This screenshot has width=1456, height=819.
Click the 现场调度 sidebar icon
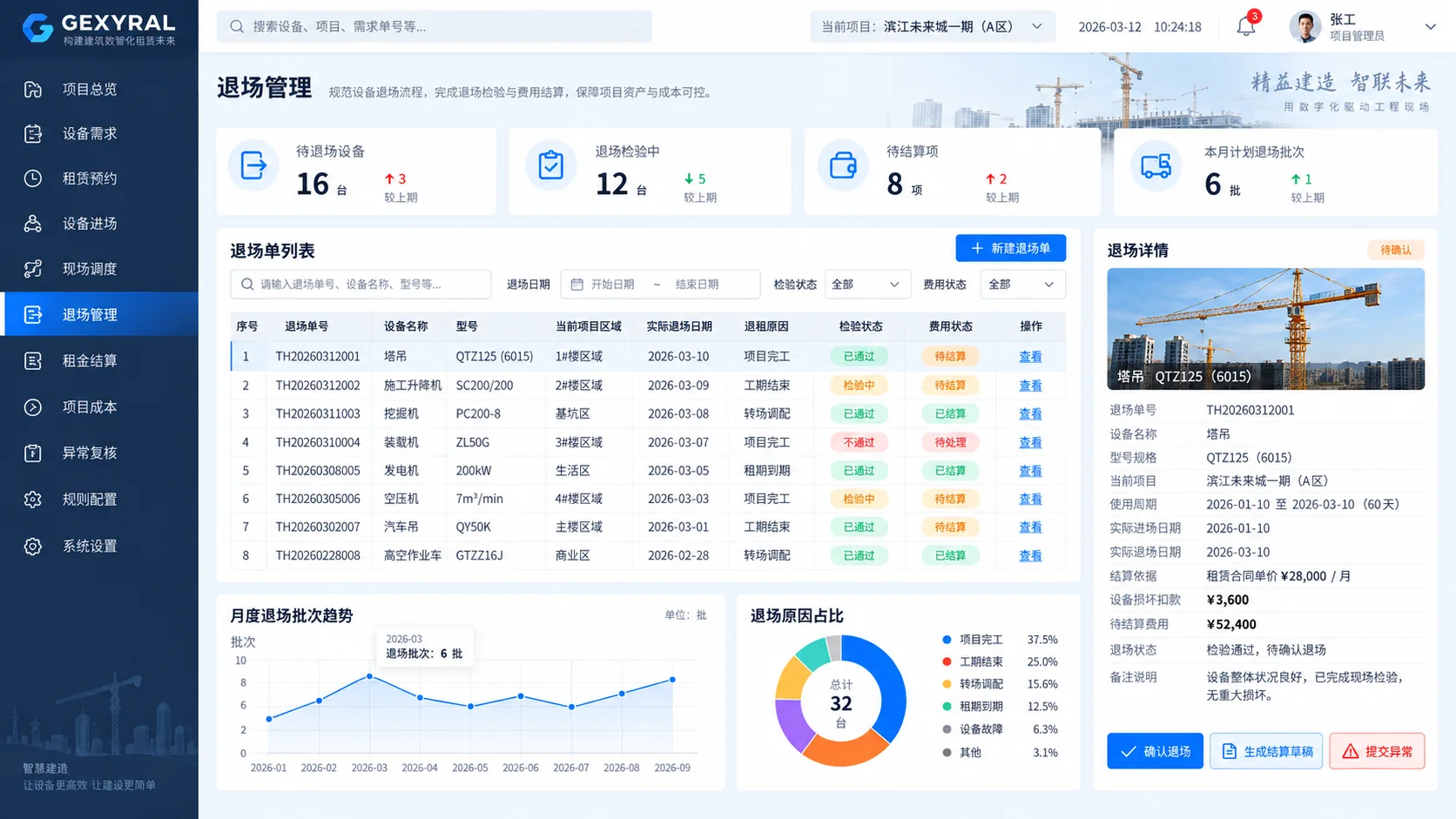[33, 269]
